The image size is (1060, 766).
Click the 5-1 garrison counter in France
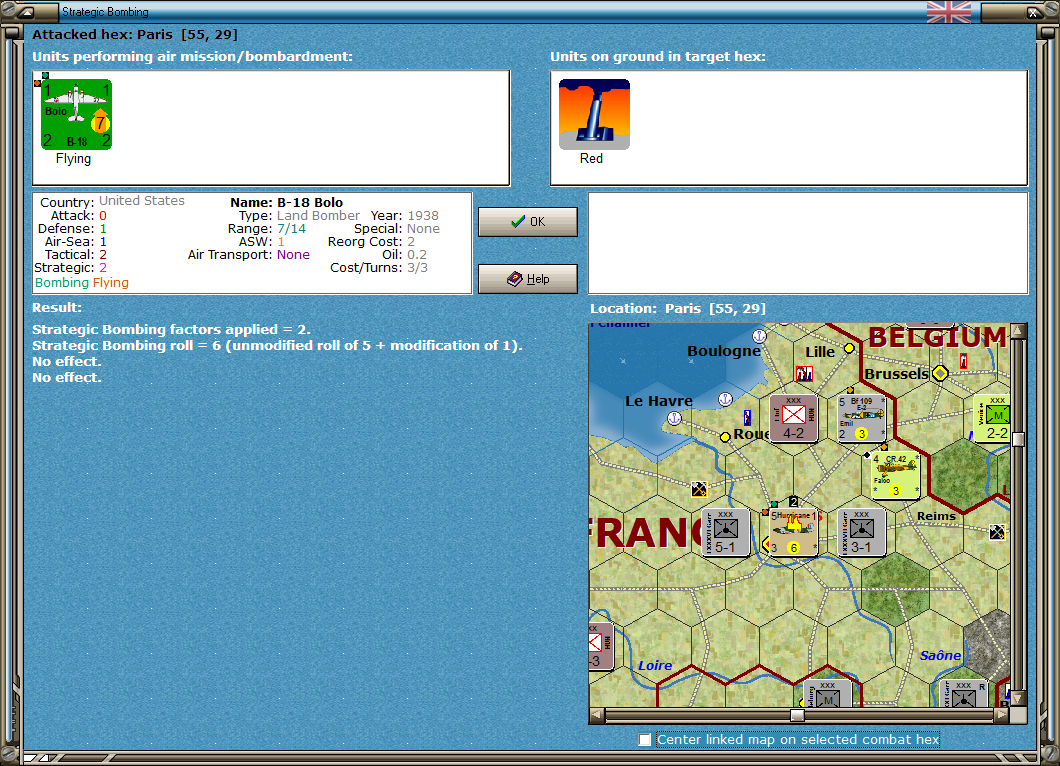coord(723,532)
